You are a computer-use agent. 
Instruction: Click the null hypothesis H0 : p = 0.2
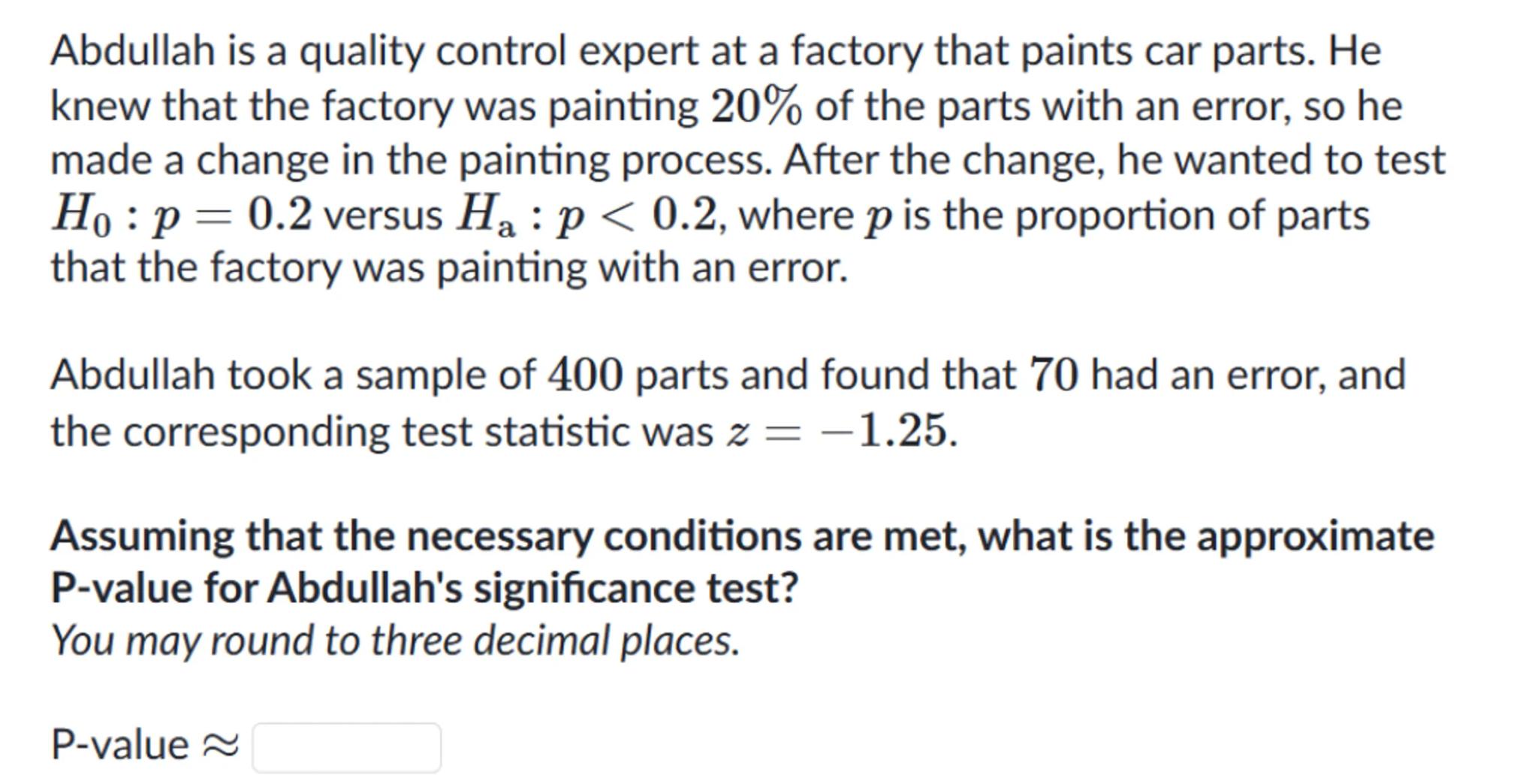pos(181,216)
